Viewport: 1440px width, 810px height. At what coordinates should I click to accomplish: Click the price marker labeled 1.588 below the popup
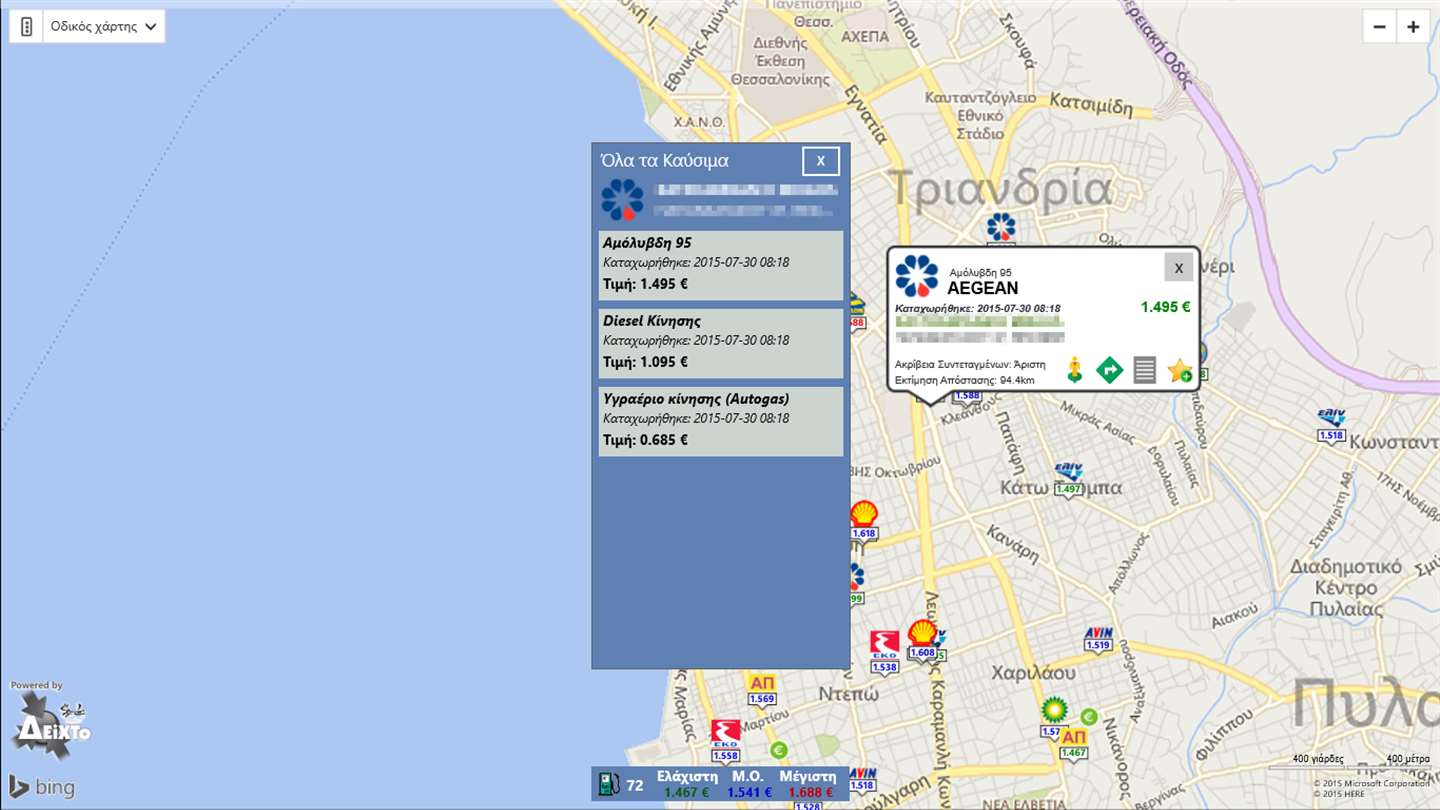tap(967, 396)
